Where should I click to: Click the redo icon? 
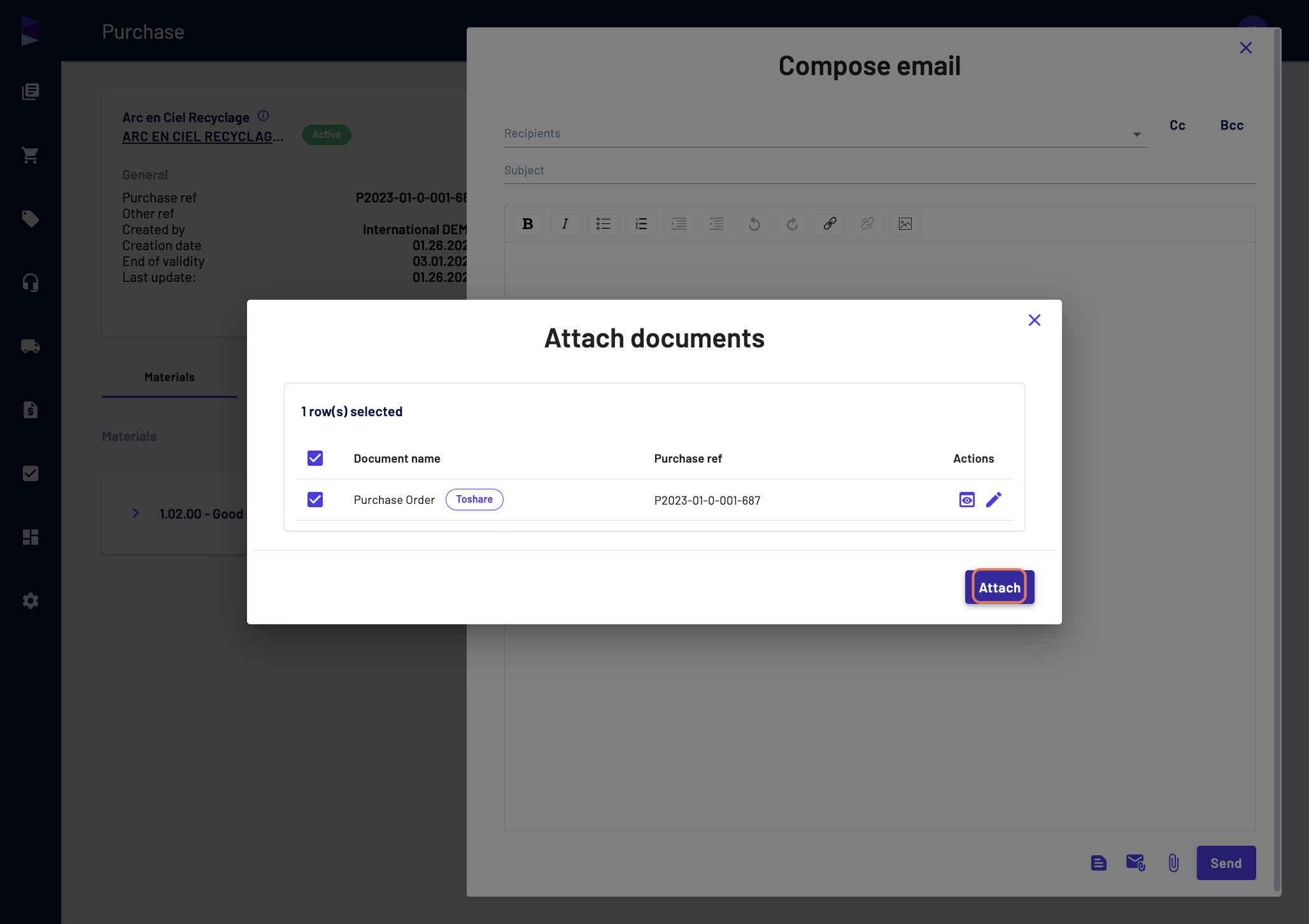792,224
